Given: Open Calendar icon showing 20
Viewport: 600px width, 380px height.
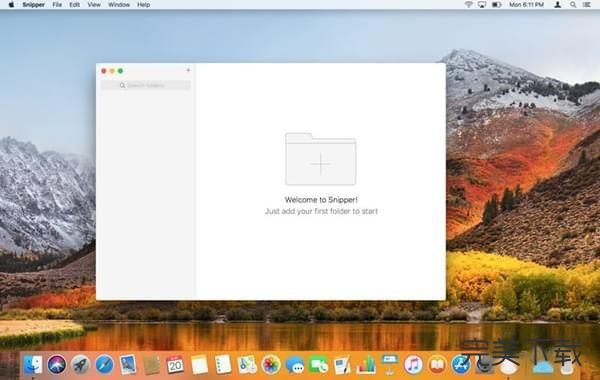Looking at the screenshot, I should (x=175, y=364).
